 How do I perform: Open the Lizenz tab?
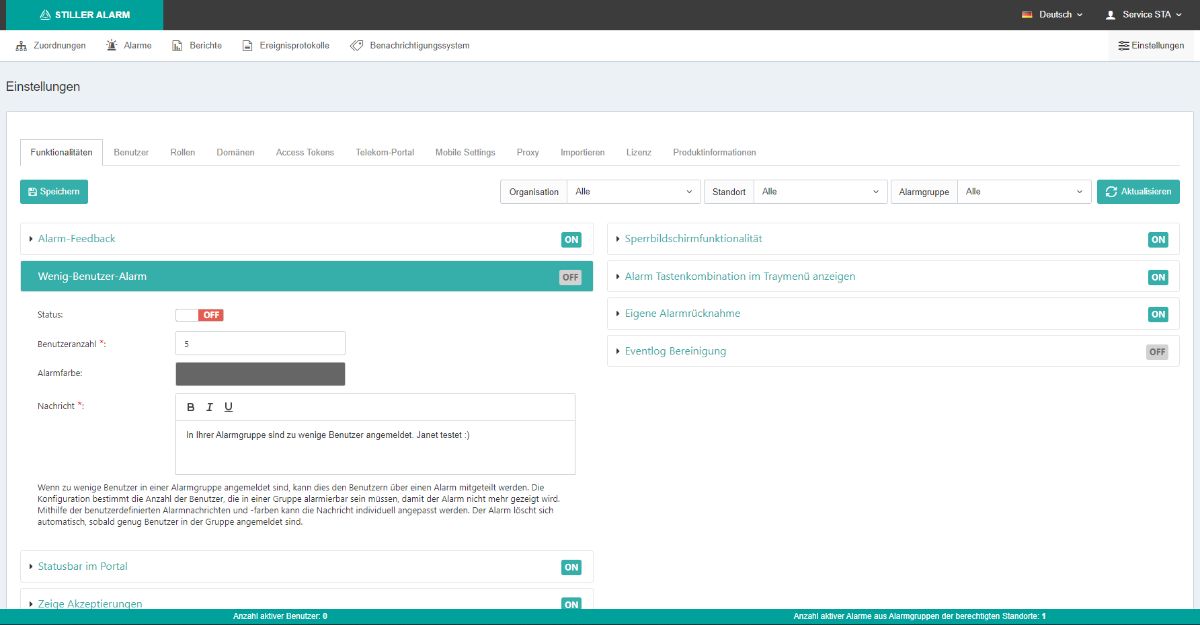point(638,153)
